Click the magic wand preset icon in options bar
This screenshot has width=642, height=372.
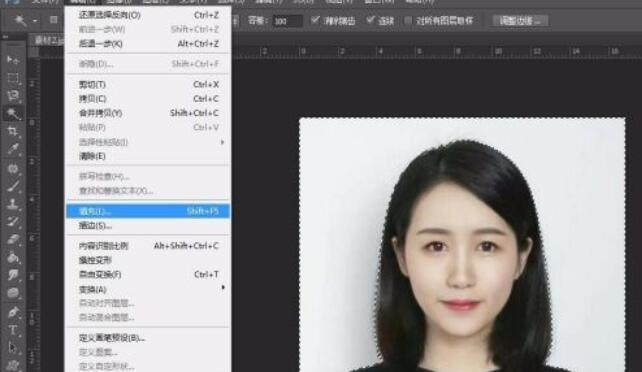point(19,20)
